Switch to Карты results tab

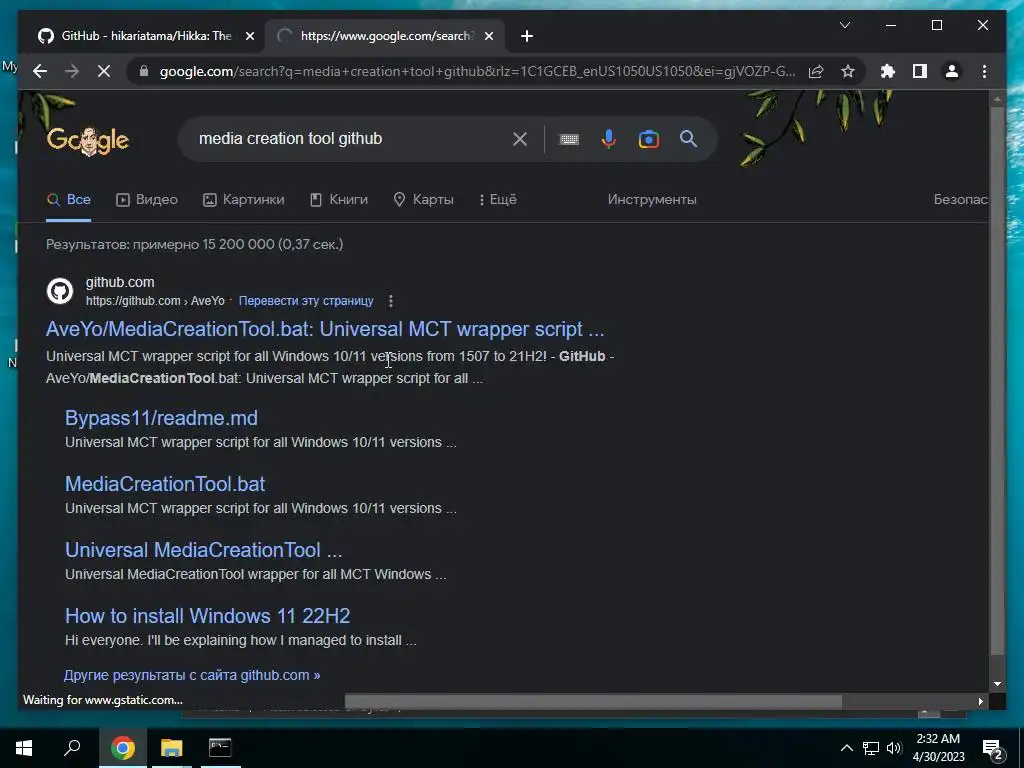423,199
